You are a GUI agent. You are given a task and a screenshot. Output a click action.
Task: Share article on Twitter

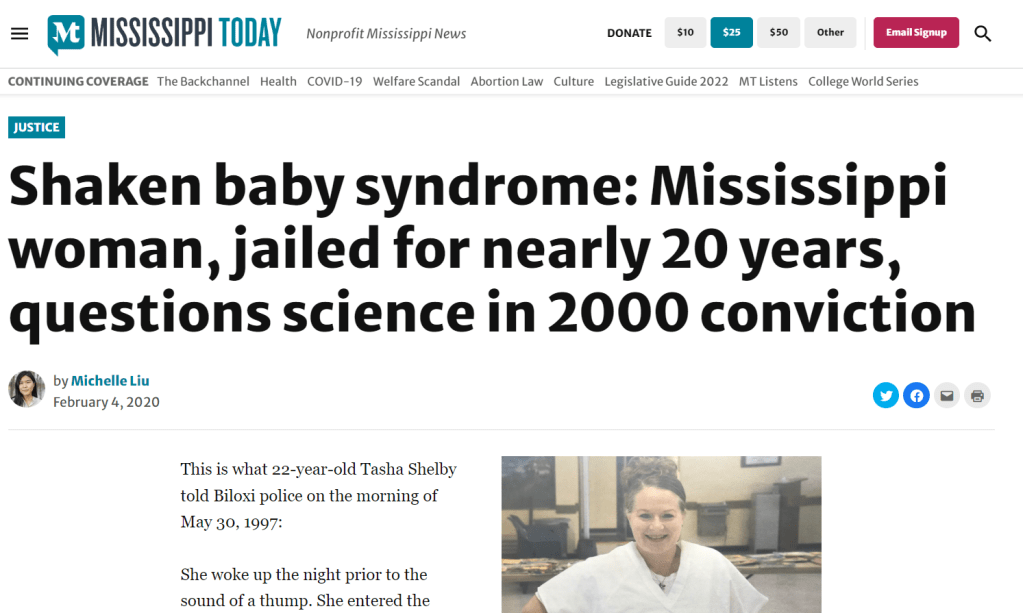[x=886, y=395]
